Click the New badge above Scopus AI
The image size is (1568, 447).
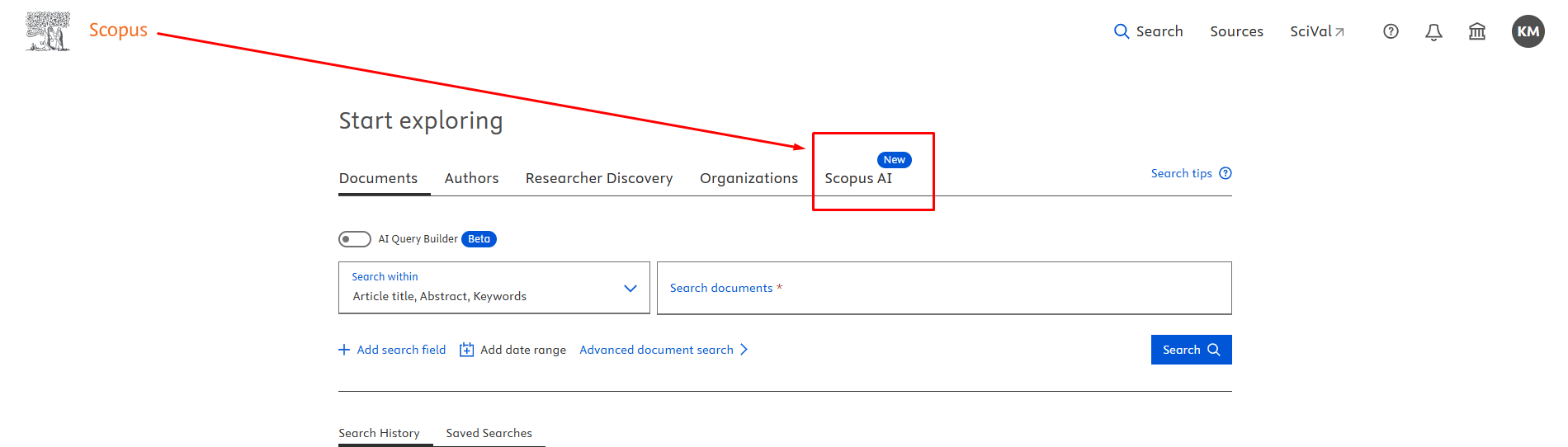coord(894,160)
